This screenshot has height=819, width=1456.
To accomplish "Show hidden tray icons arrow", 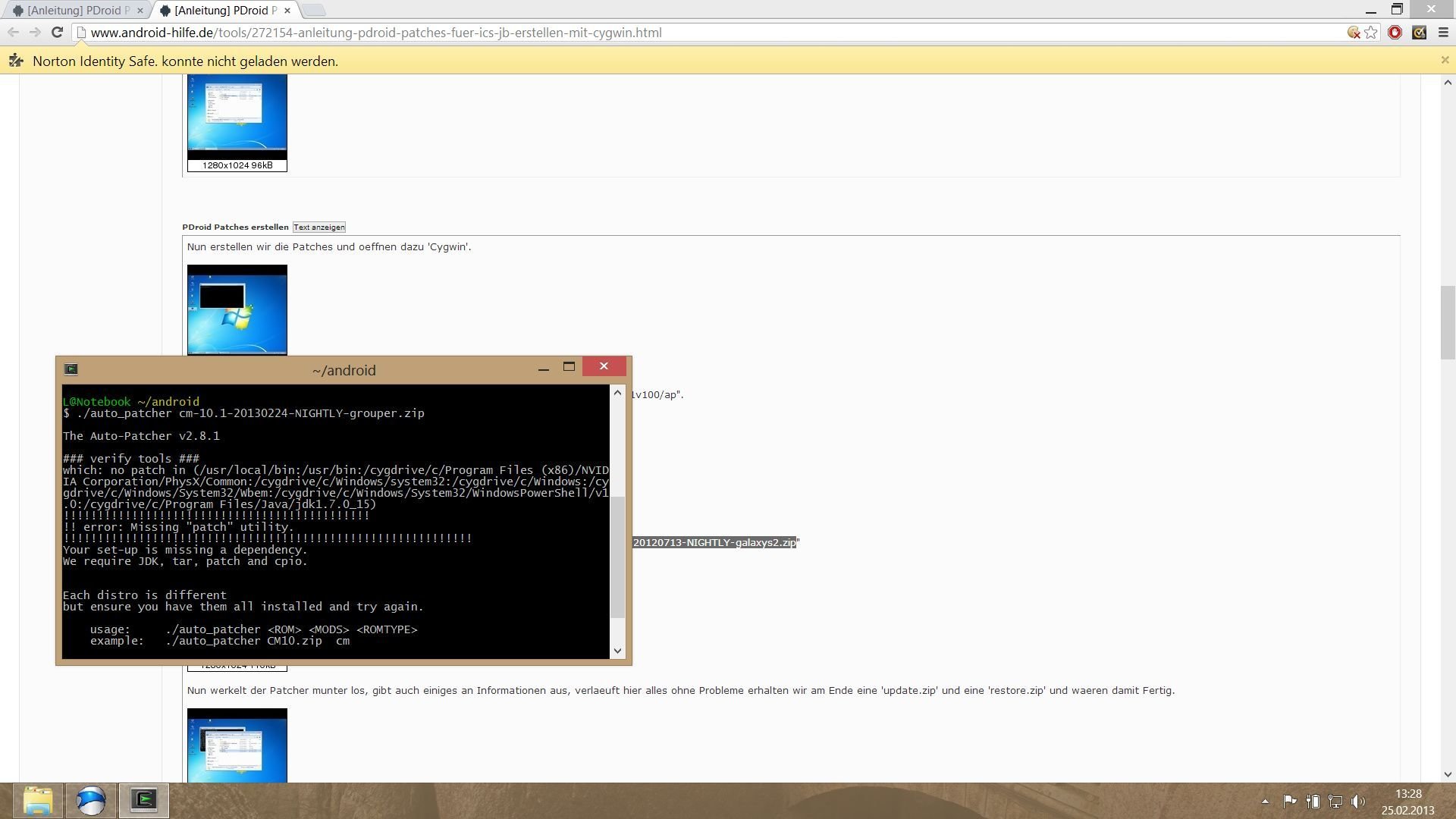I will (x=1265, y=802).
